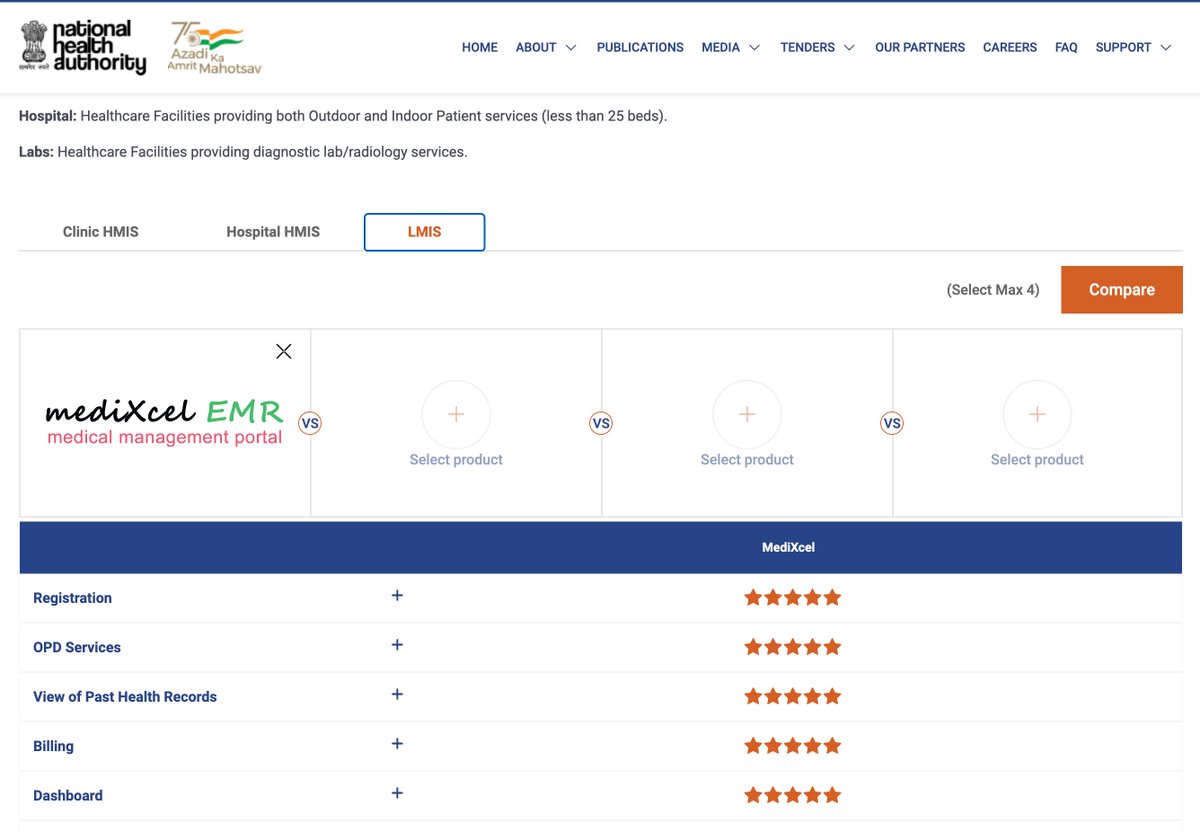
Task: Expand the Billing row plus icon
Action: click(x=397, y=744)
